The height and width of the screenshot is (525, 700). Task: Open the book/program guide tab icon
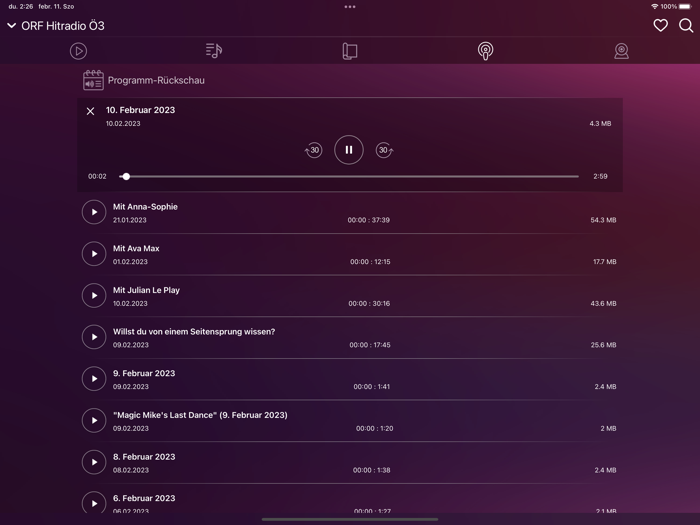[350, 51]
